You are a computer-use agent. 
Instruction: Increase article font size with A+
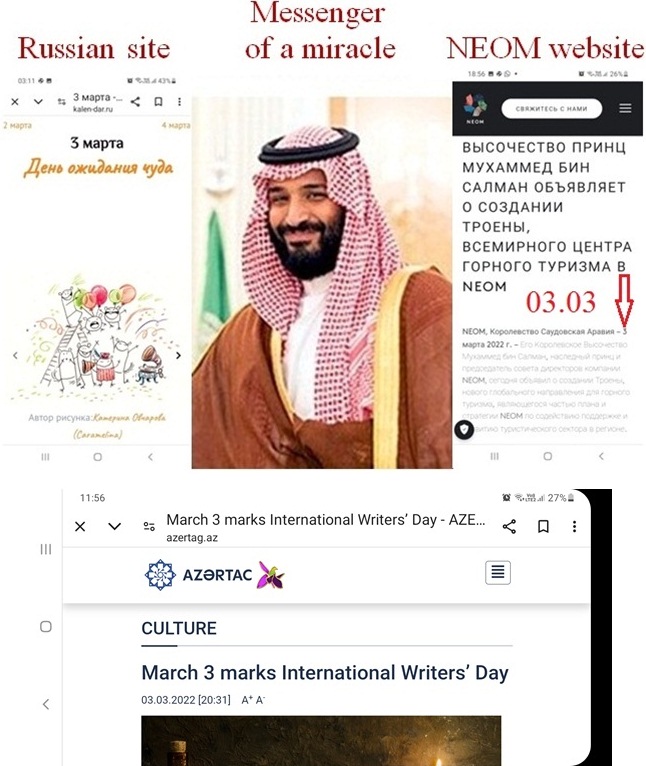pos(247,700)
